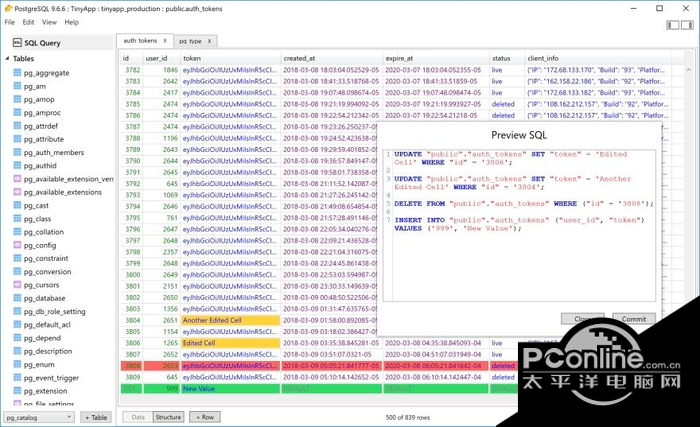Select id cell 3800
Viewport: 700px width, 427px height.
[x=132, y=275]
